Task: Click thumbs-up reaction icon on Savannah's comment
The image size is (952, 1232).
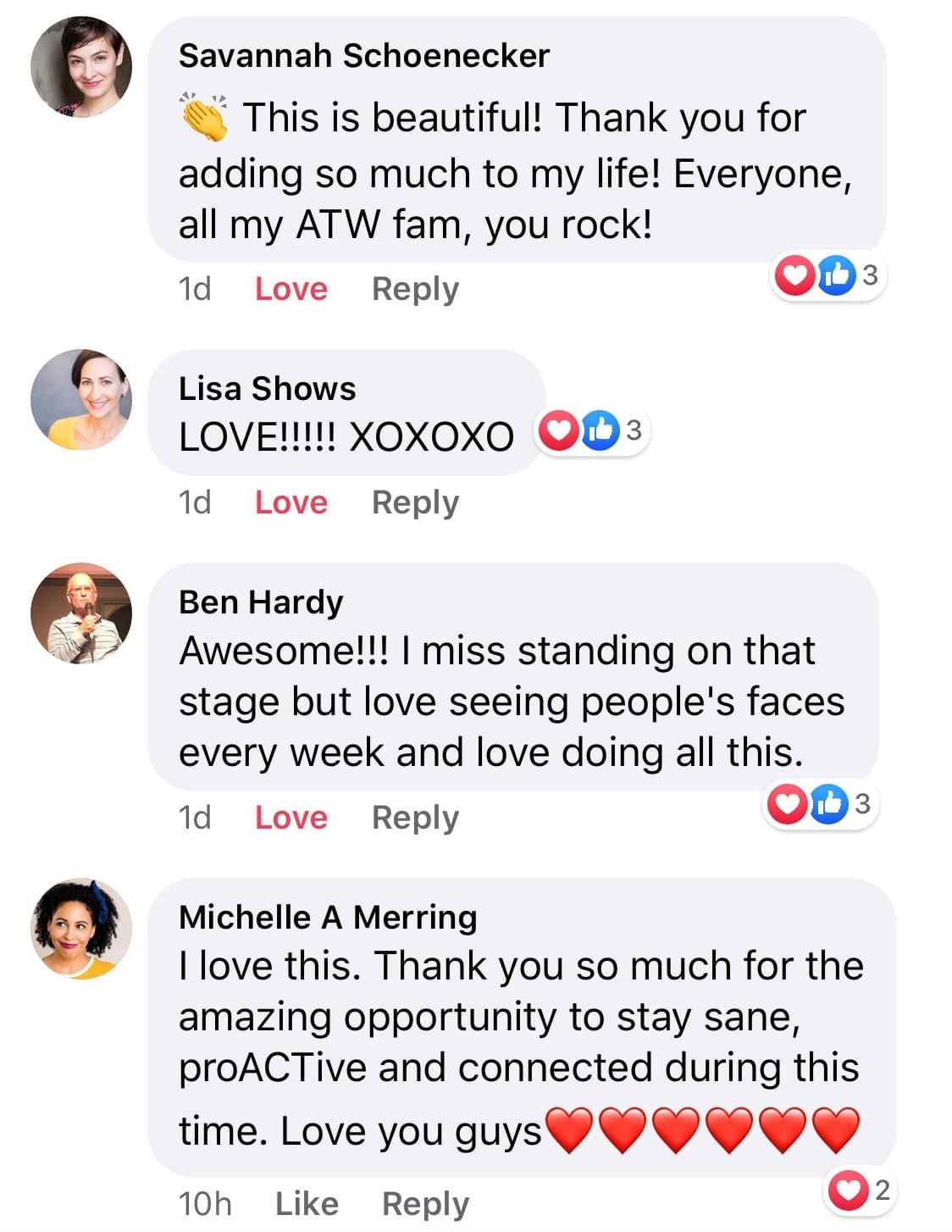Action: click(x=837, y=275)
